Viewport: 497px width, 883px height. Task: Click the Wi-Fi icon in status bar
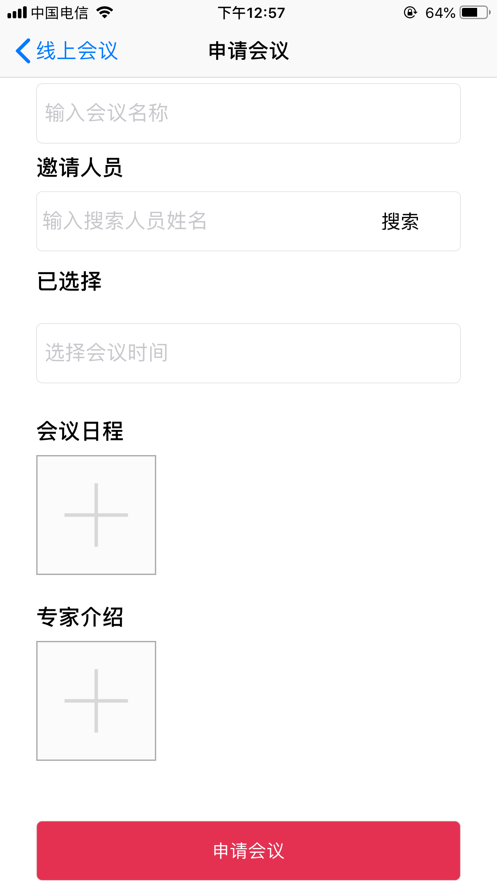(x=104, y=12)
